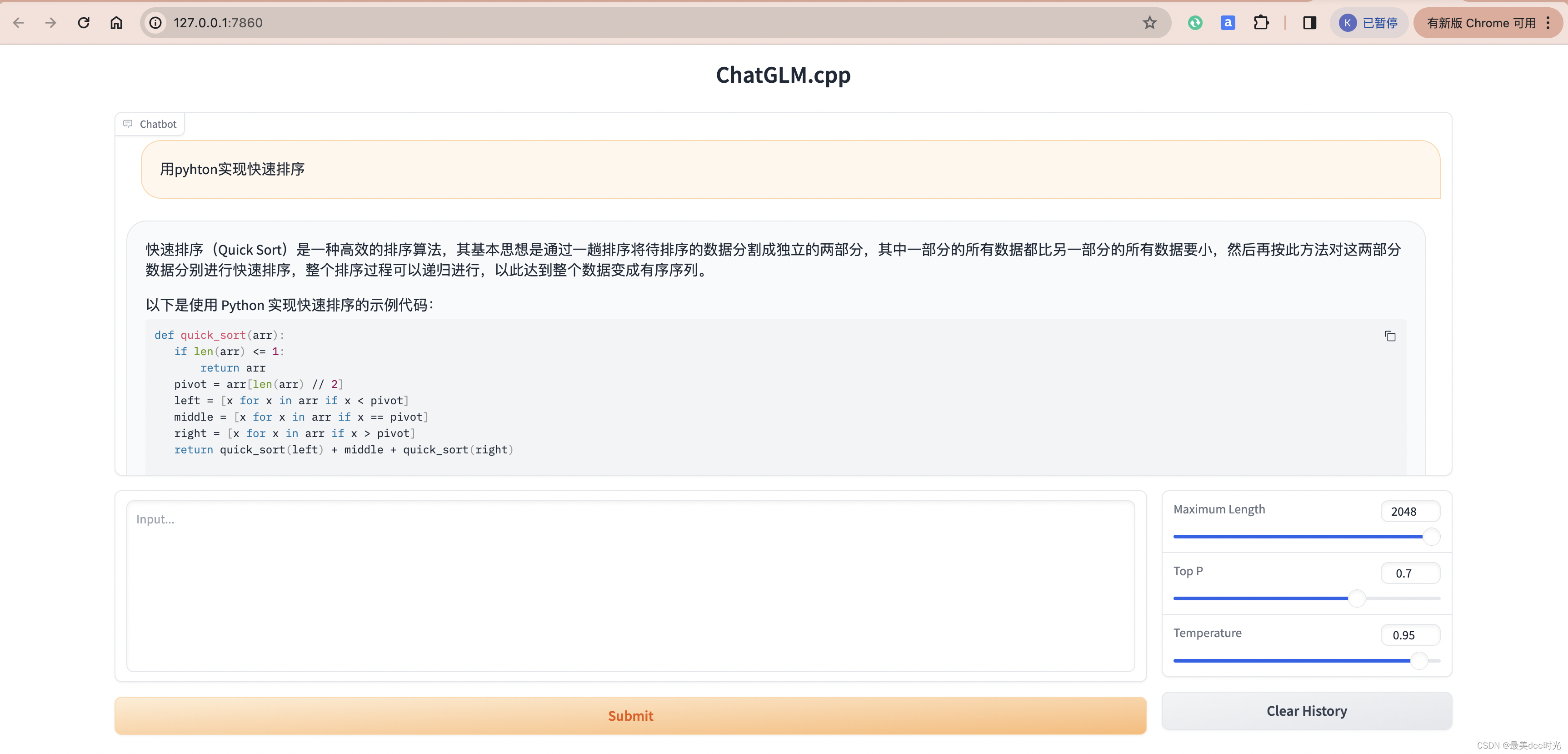Click the Maximum Length 2048 number field
Viewport: 1568px width, 754px height.
(x=1410, y=511)
